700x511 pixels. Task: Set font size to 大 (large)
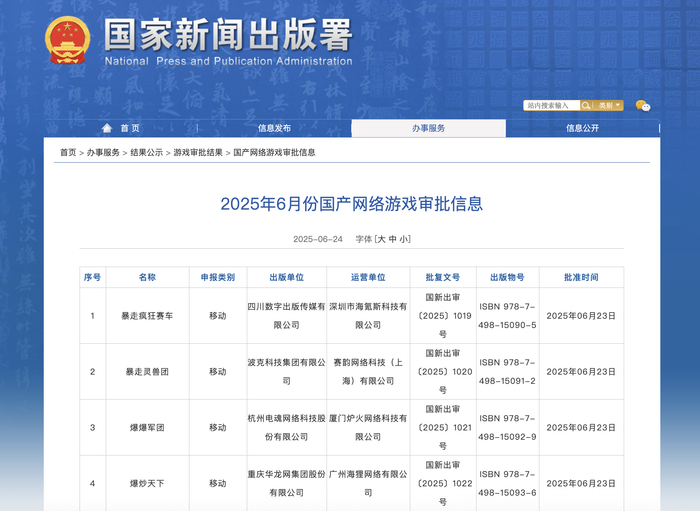(381, 239)
